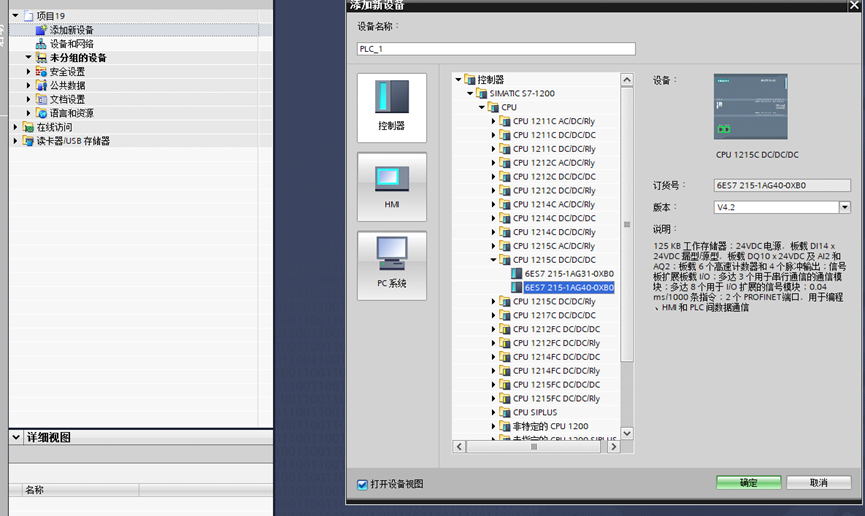Viewport: 865px width, 516px height.
Task: Click the 公共数据 folder icon
Action: (x=41, y=85)
